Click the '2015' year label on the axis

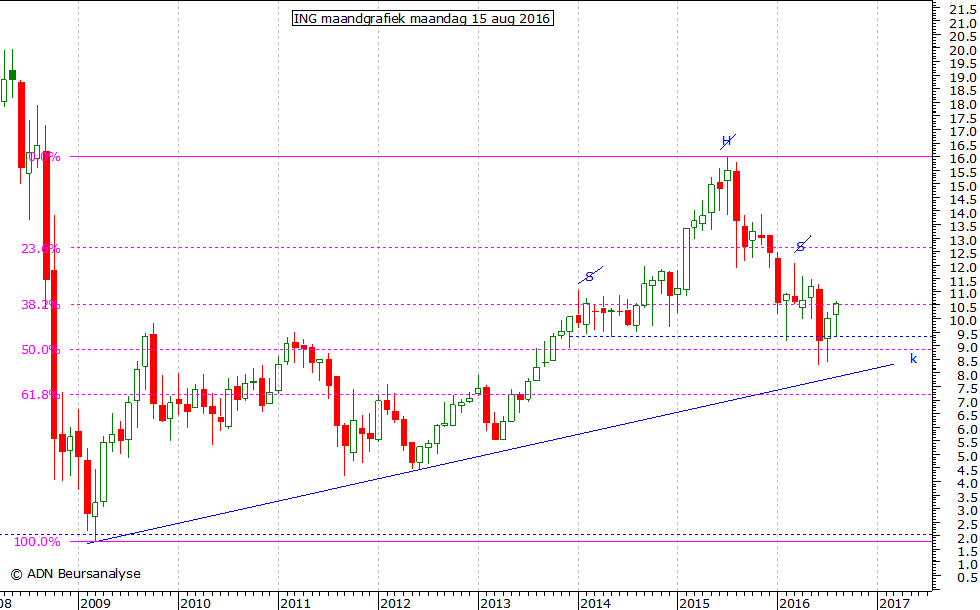pyautogui.click(x=694, y=603)
